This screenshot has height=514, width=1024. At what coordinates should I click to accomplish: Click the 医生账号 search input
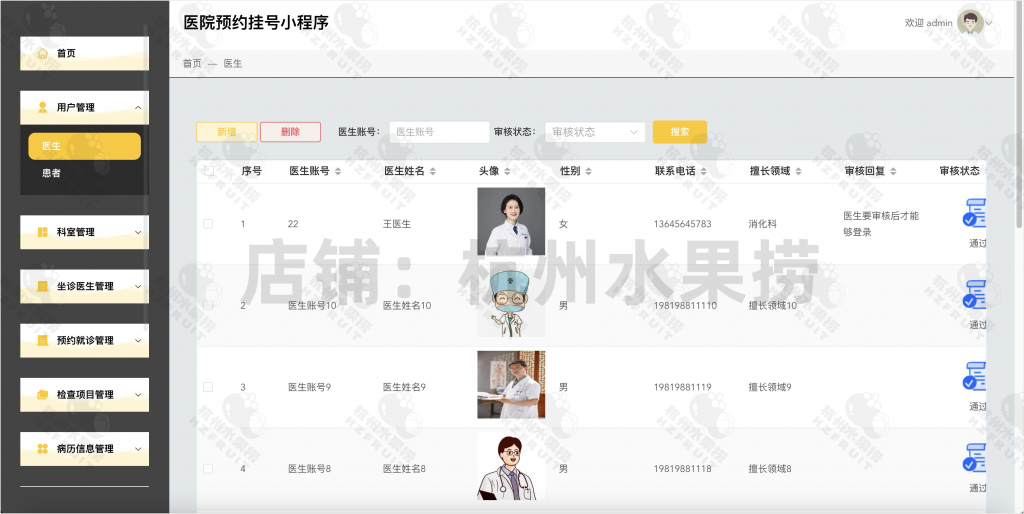(x=440, y=132)
